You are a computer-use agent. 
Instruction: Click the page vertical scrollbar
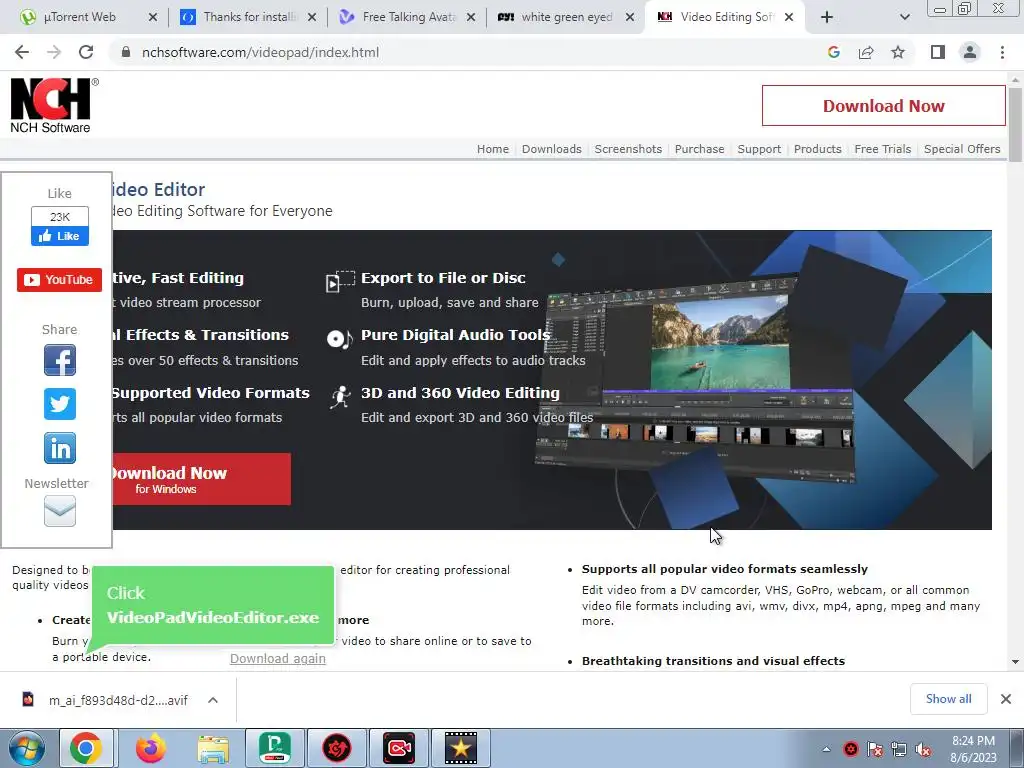(1015, 124)
